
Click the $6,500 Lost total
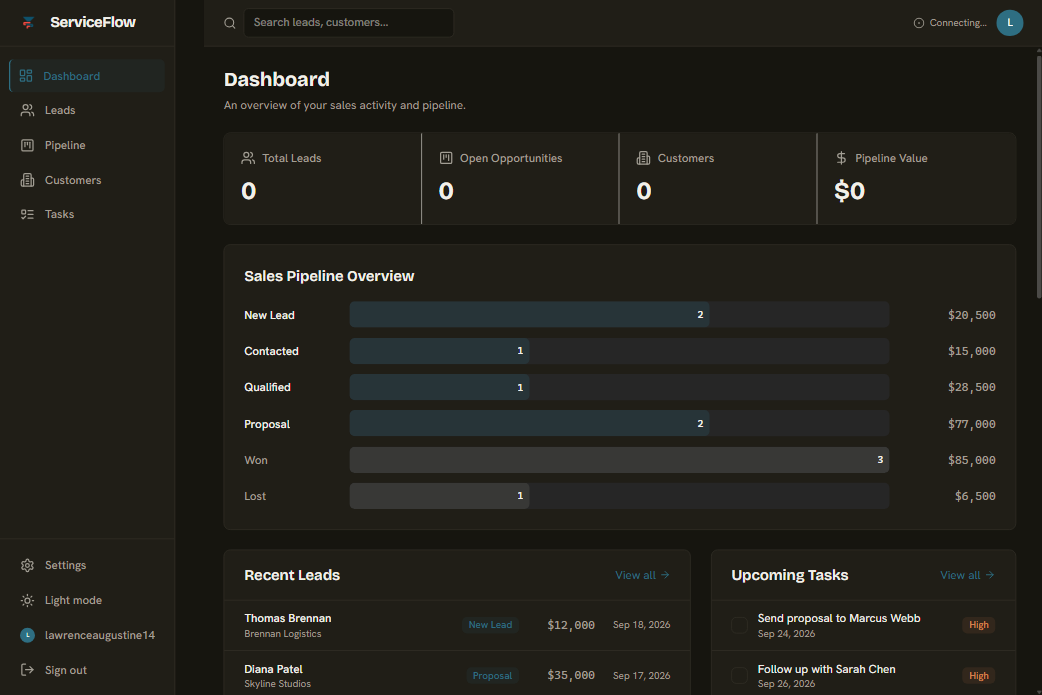point(975,496)
